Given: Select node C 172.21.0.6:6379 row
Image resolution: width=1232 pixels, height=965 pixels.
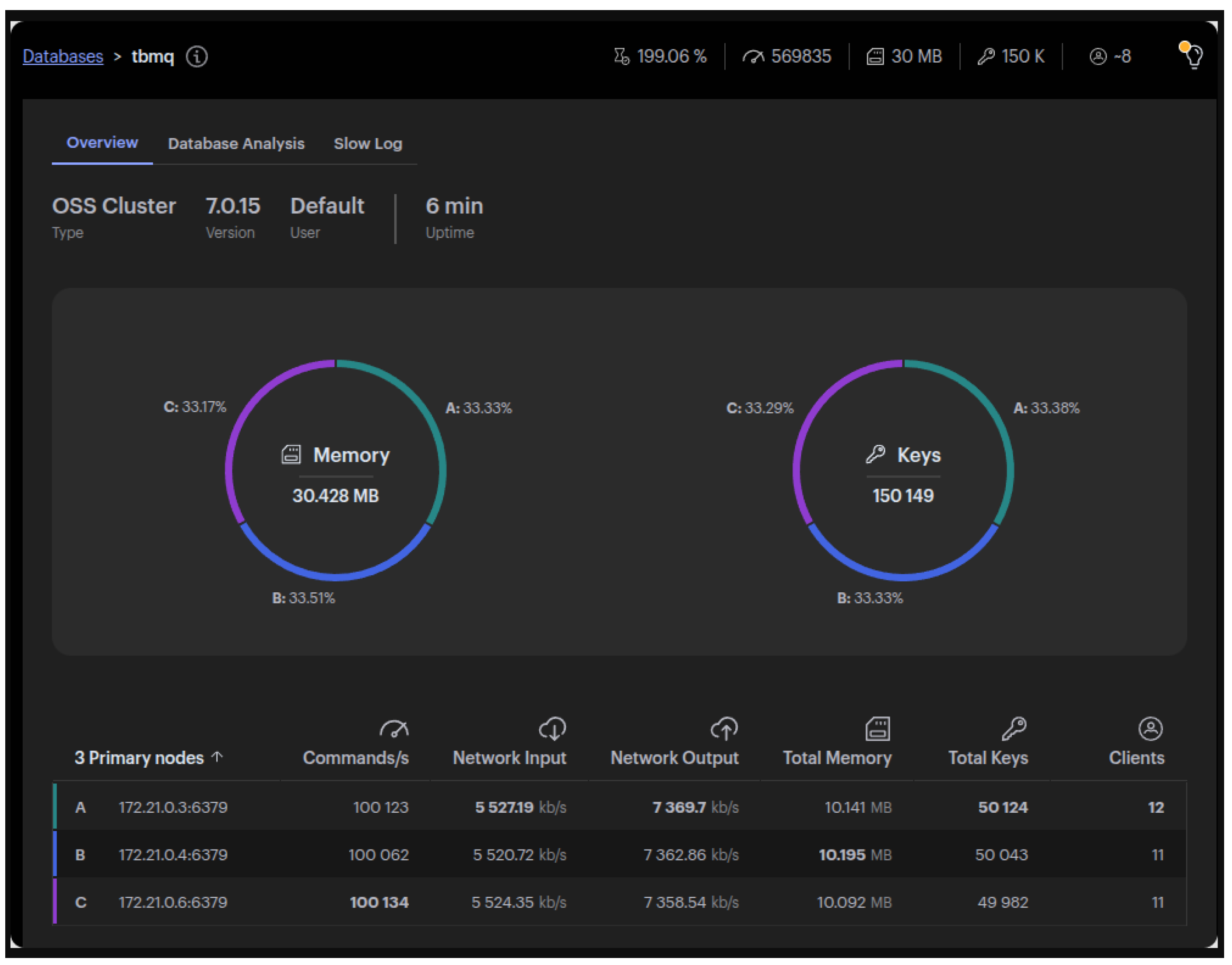Looking at the screenshot, I should (619, 902).
